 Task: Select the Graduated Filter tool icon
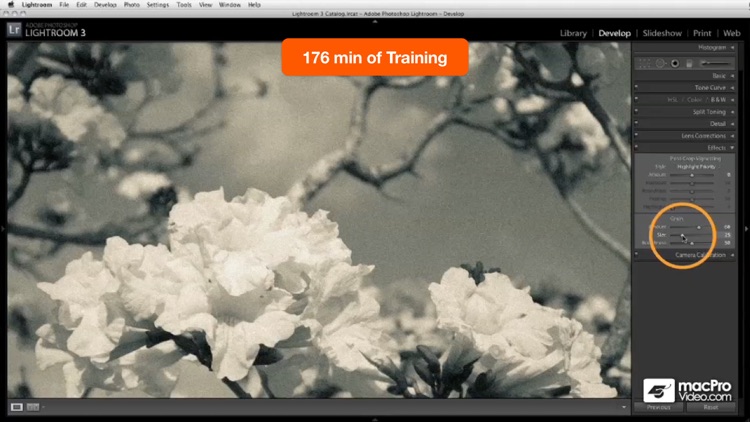point(689,63)
